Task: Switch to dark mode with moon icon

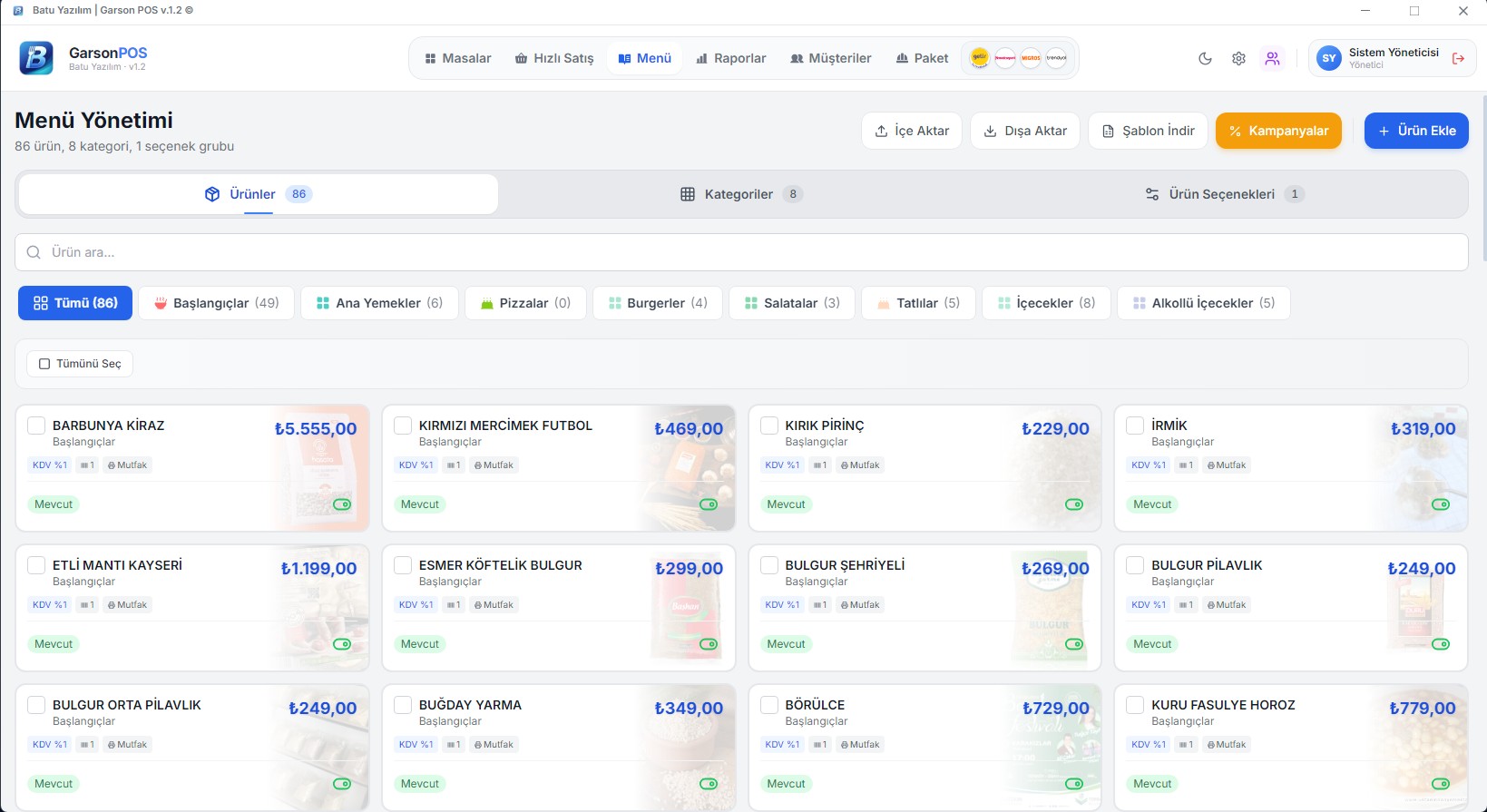Action: coord(1205,58)
